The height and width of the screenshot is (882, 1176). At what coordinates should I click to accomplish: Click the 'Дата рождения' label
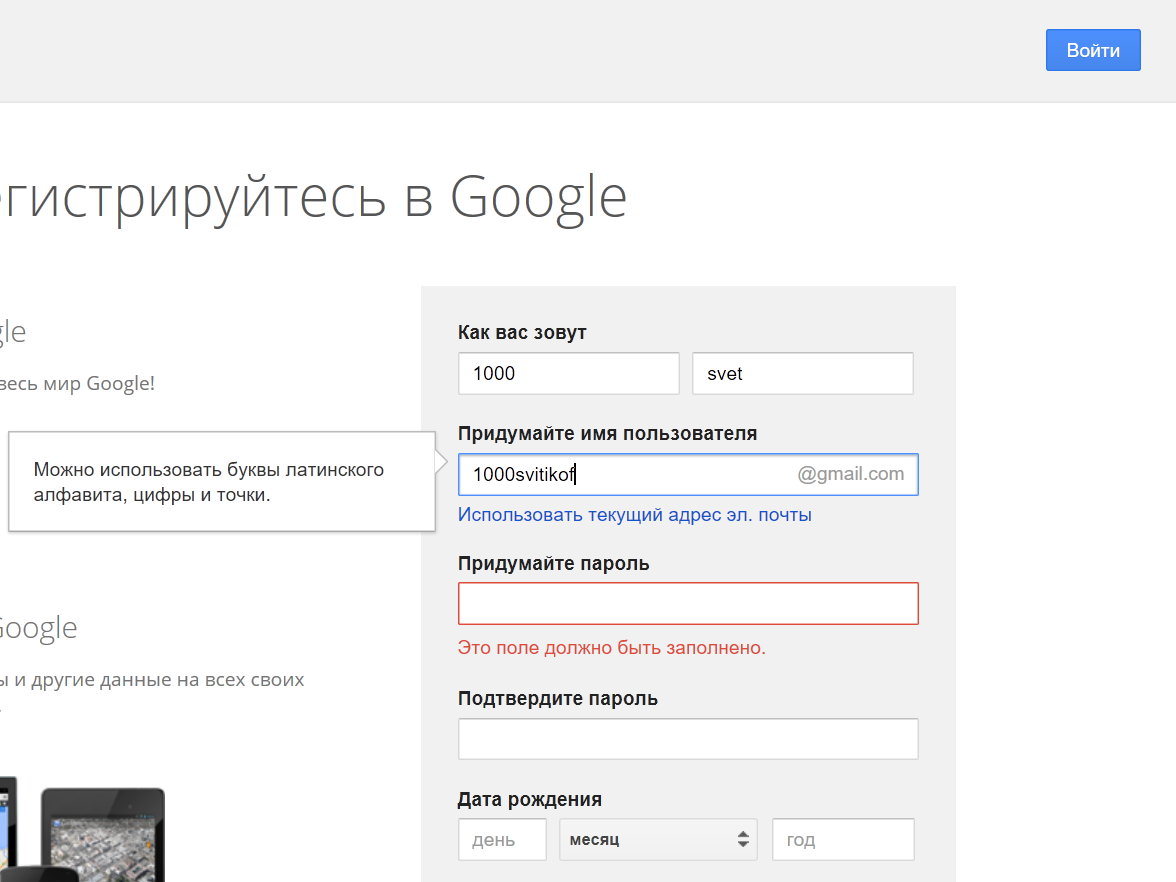pyautogui.click(x=530, y=800)
